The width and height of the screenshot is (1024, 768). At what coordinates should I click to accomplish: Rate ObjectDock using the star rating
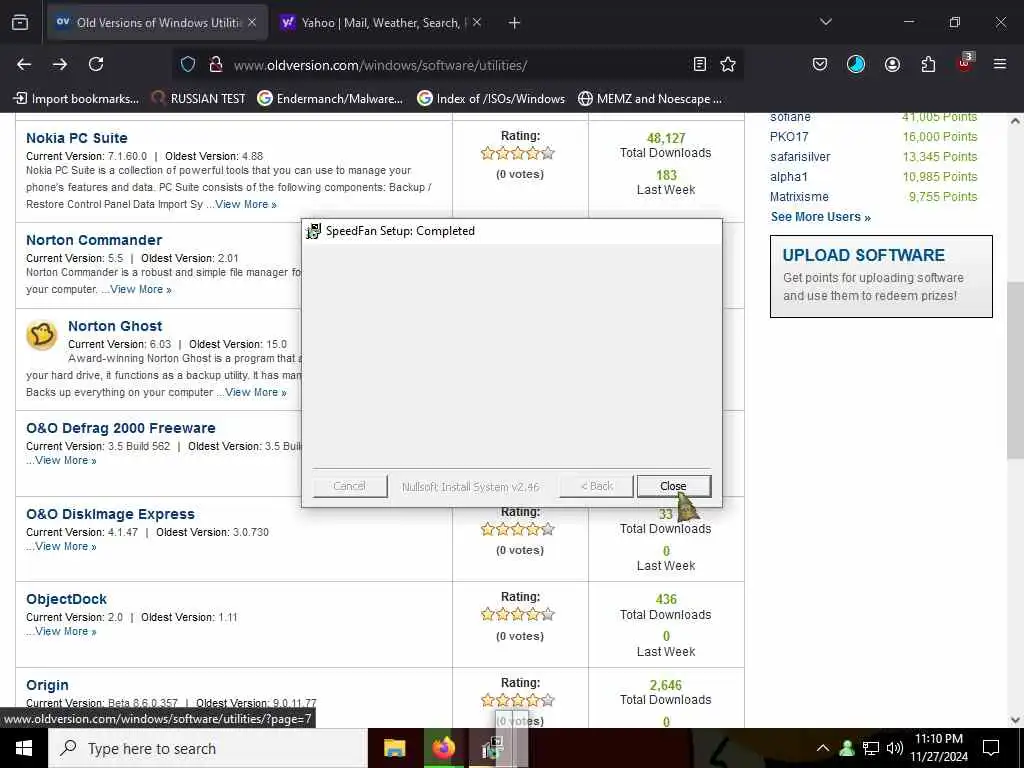tap(518, 615)
